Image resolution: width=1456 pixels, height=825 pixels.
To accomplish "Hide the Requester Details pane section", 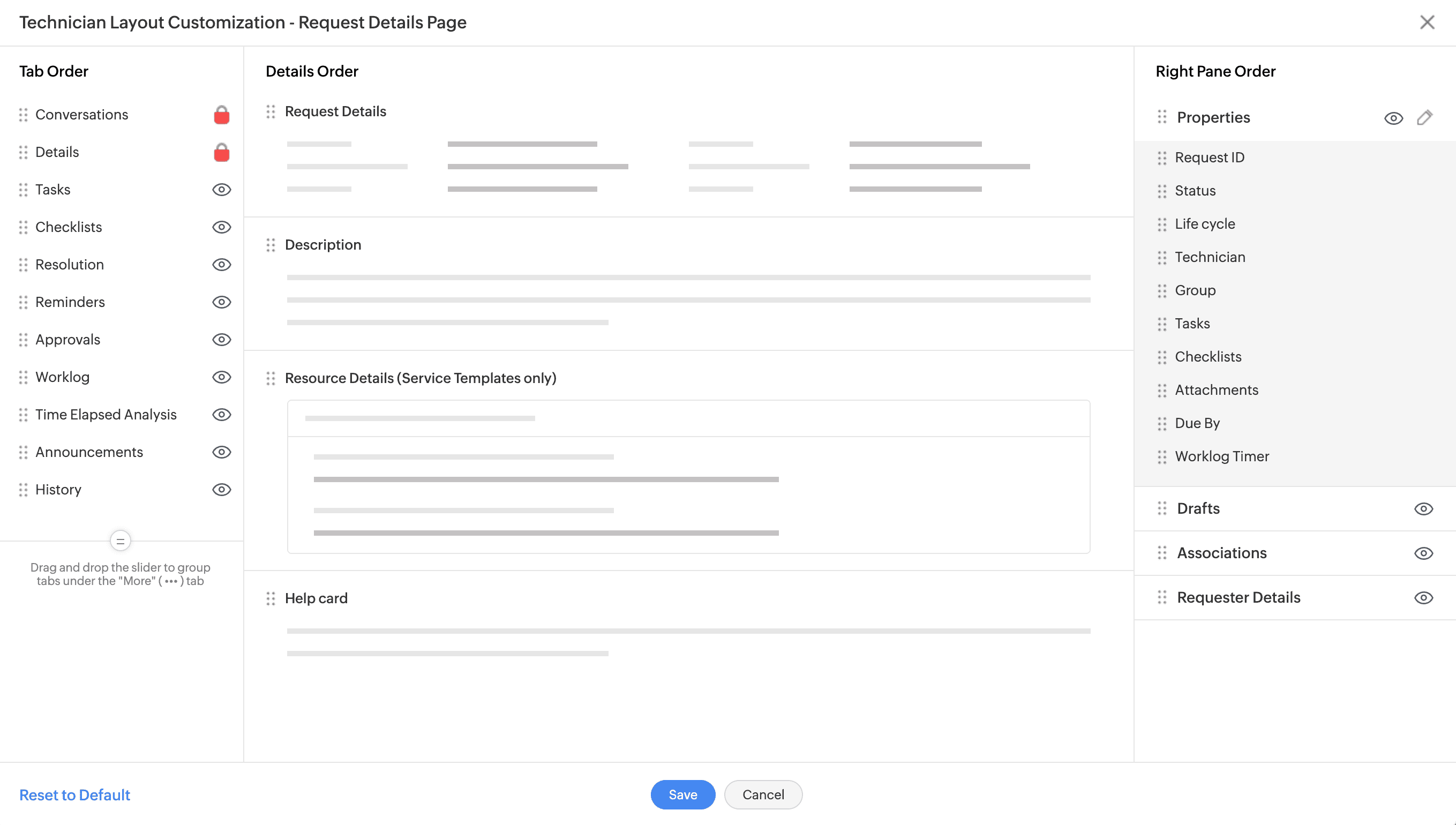I will (x=1423, y=598).
